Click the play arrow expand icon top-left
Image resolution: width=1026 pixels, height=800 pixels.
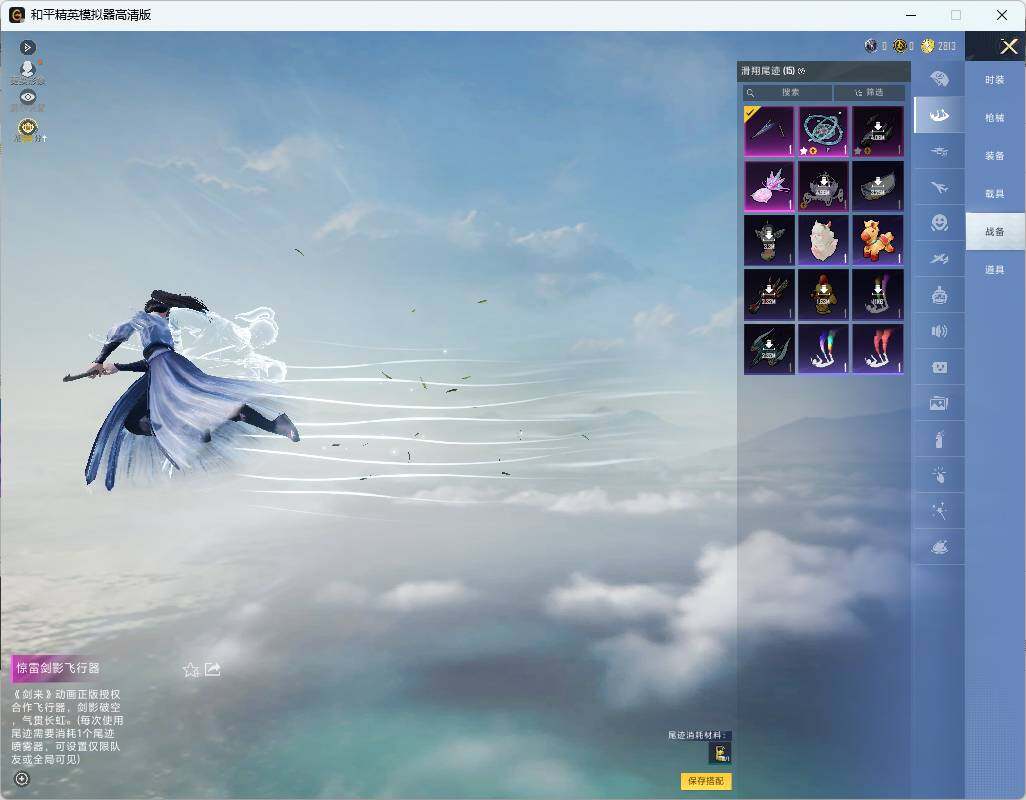27,47
